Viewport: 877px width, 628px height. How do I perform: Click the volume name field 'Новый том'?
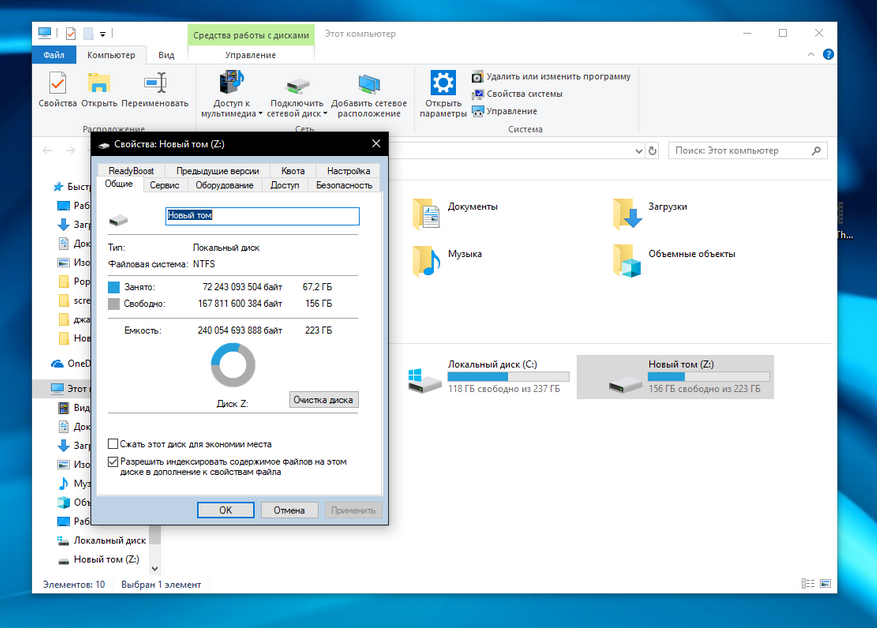click(x=262, y=216)
